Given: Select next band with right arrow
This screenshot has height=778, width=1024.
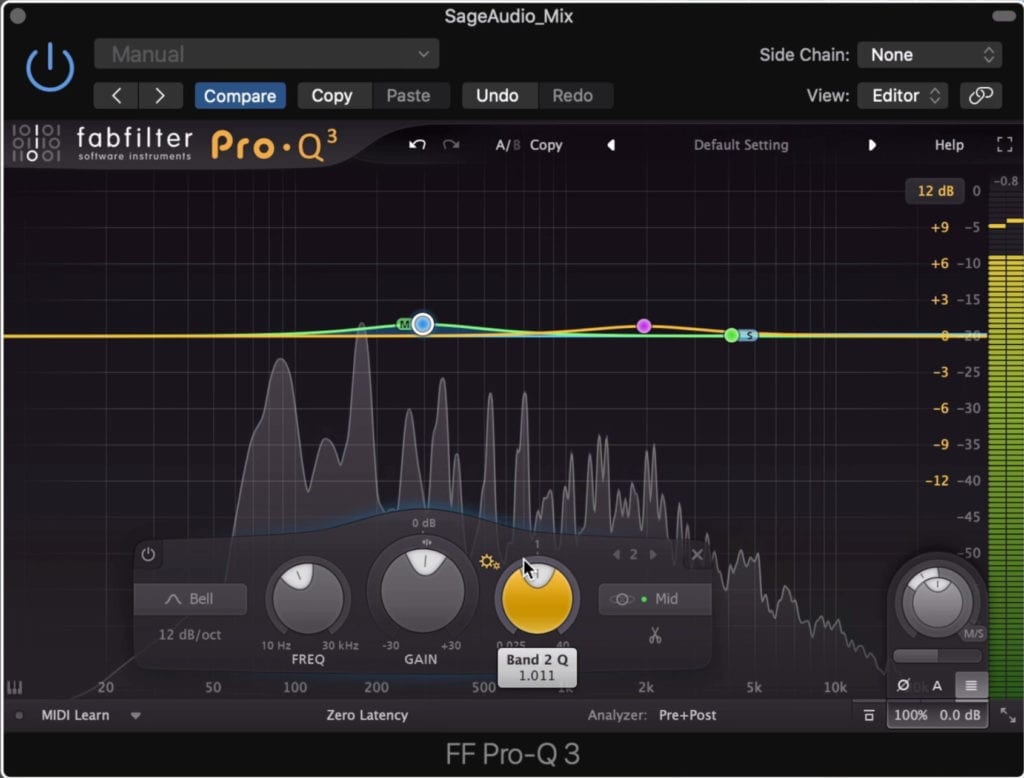Looking at the screenshot, I should (652, 555).
